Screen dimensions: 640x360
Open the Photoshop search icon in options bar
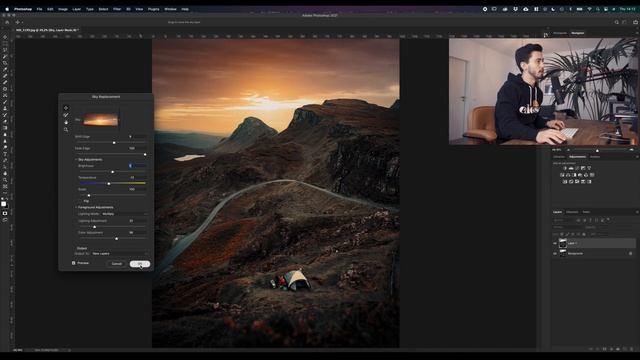tap(616, 22)
